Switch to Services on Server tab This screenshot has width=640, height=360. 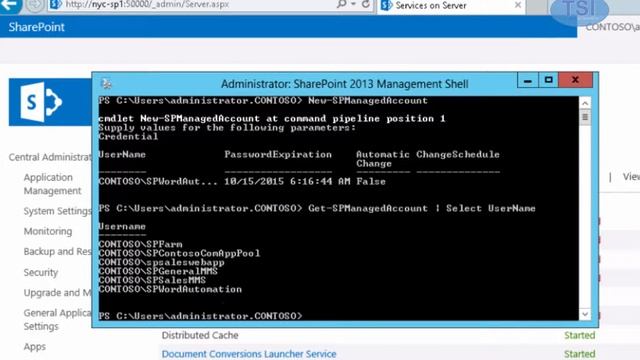[431, 6]
